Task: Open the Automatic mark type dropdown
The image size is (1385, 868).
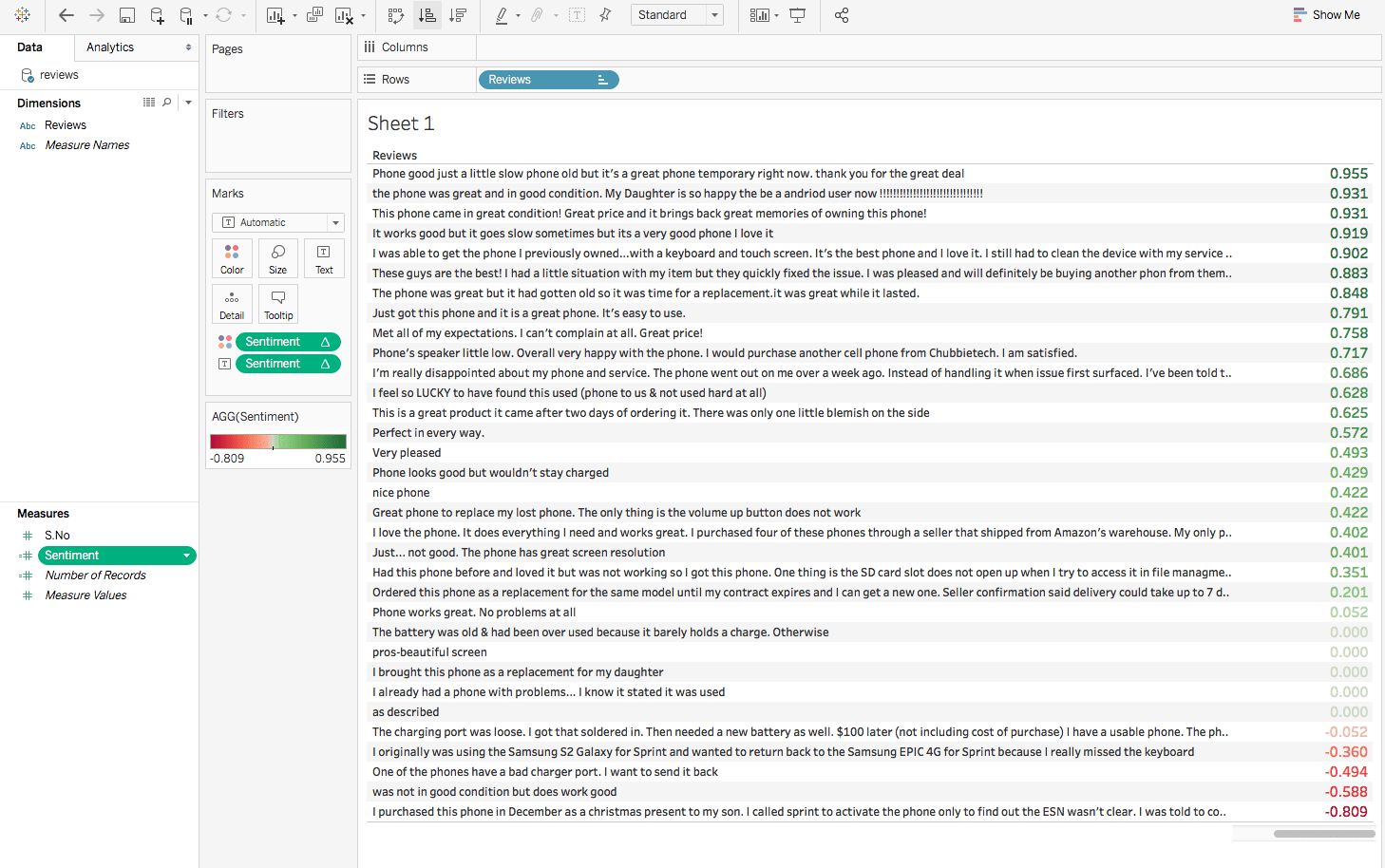Action: [x=278, y=222]
